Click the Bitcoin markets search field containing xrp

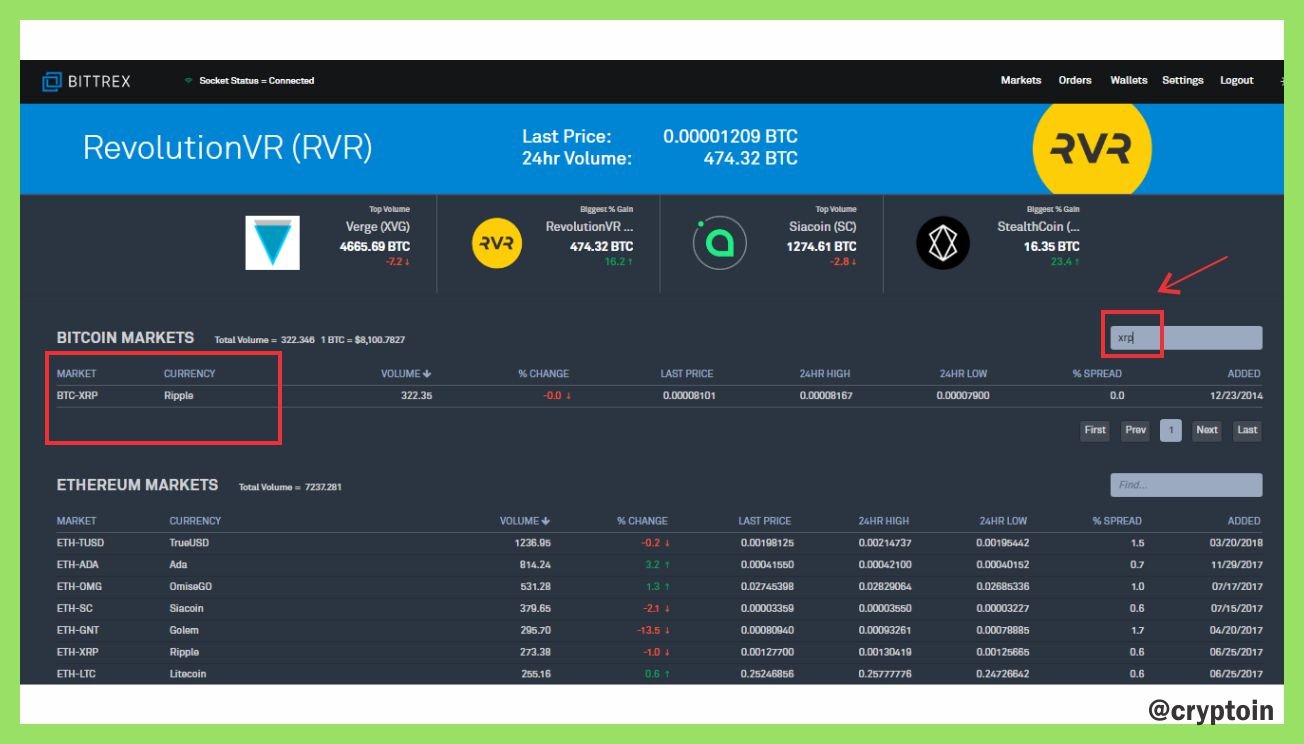[x=1186, y=338]
